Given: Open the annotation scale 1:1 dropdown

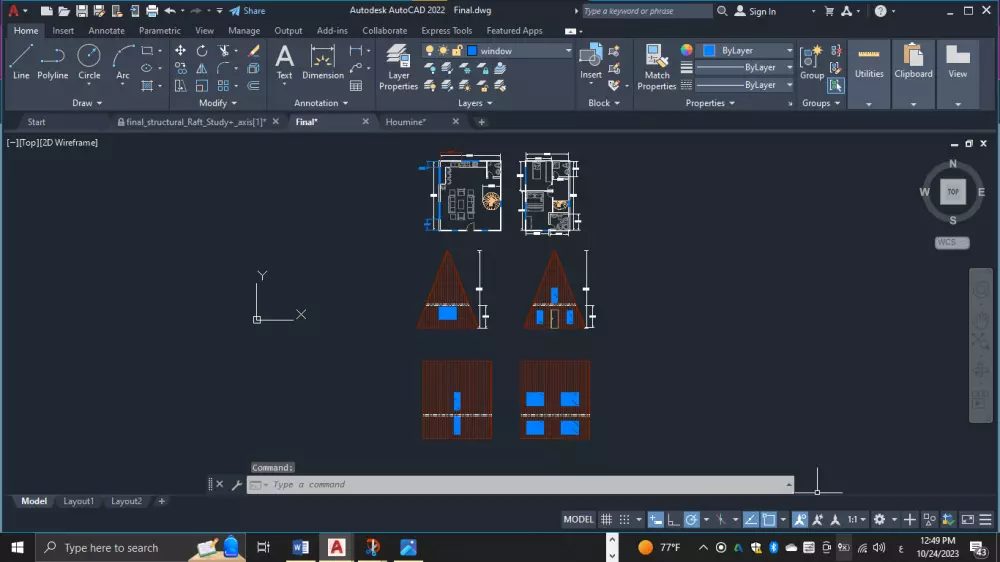Looking at the screenshot, I should point(857,519).
